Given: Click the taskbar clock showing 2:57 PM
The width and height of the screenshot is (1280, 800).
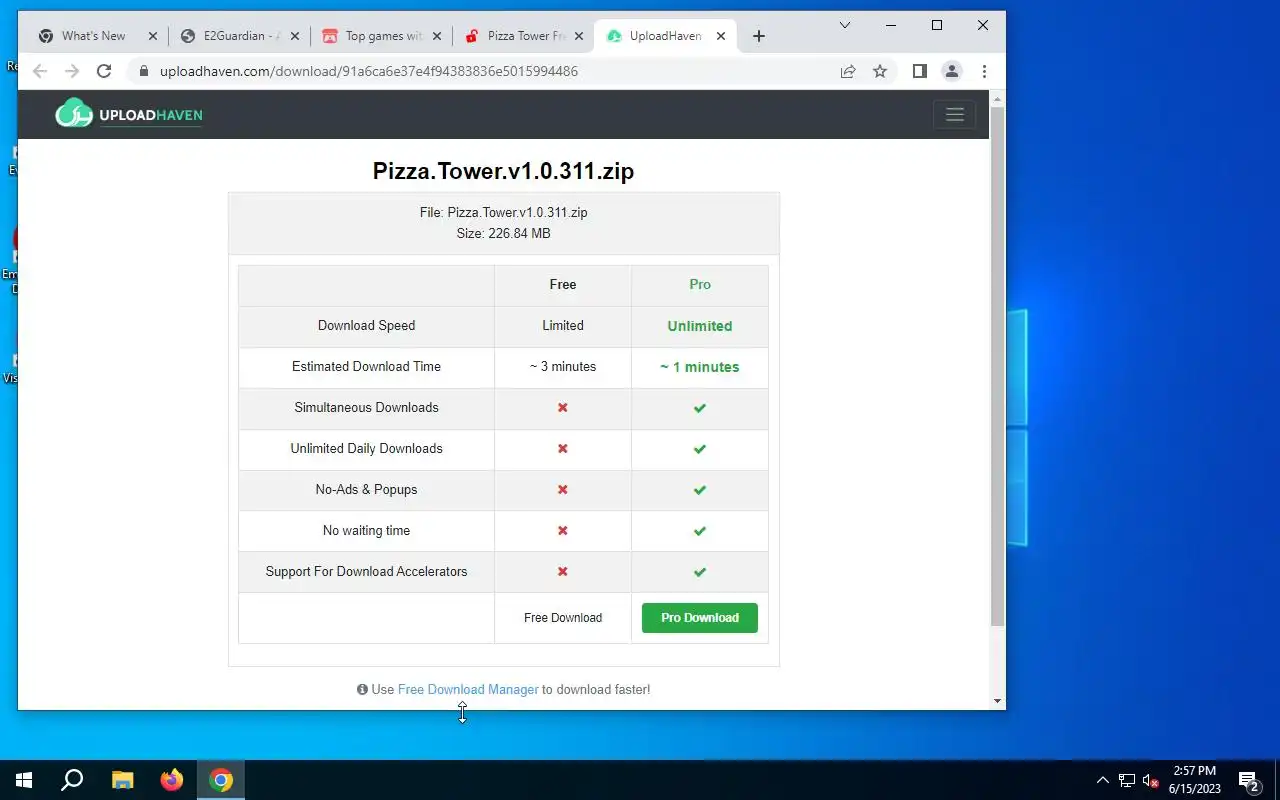Looking at the screenshot, I should [x=1195, y=780].
